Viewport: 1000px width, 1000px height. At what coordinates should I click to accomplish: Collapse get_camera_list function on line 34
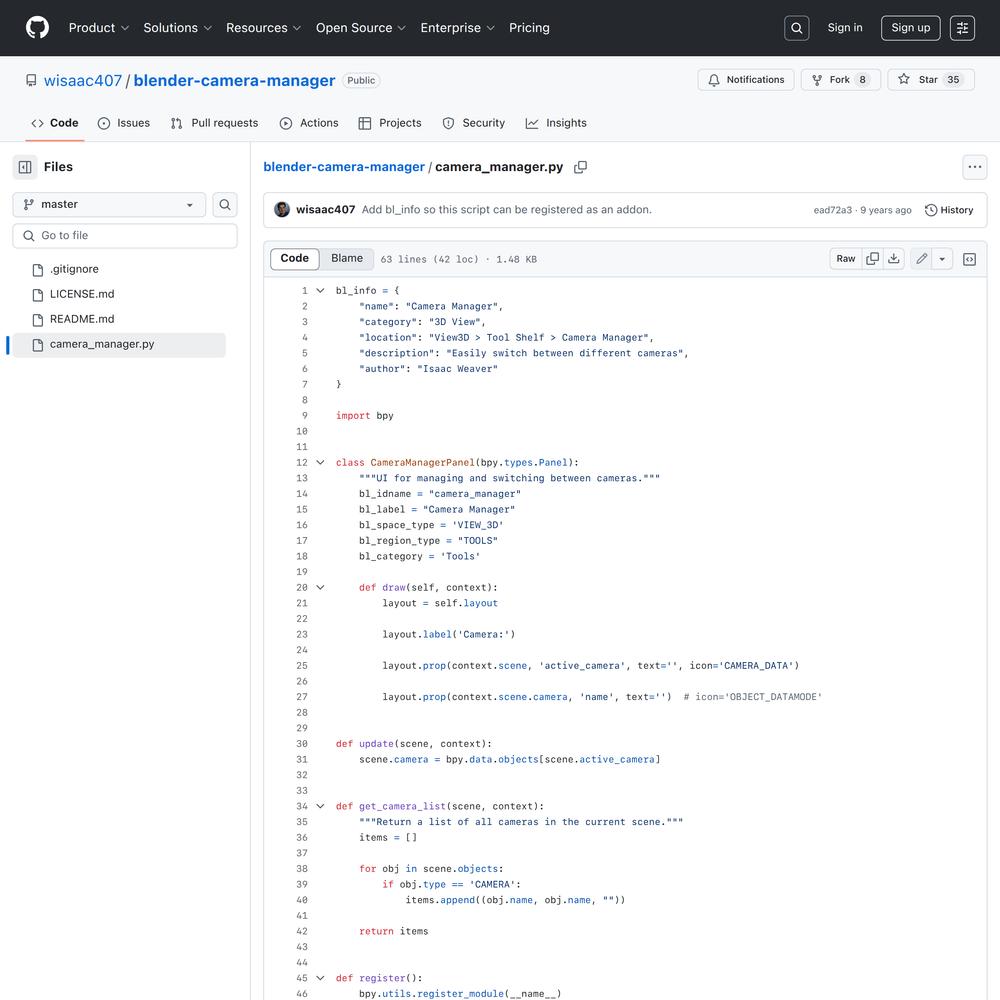(320, 806)
